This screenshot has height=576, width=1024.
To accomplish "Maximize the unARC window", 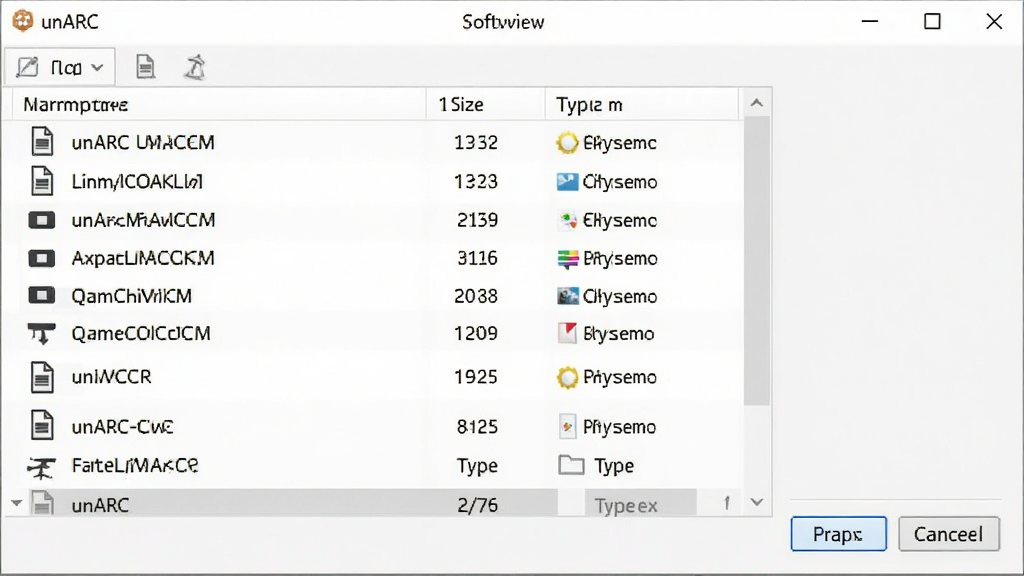I will click(x=933, y=22).
